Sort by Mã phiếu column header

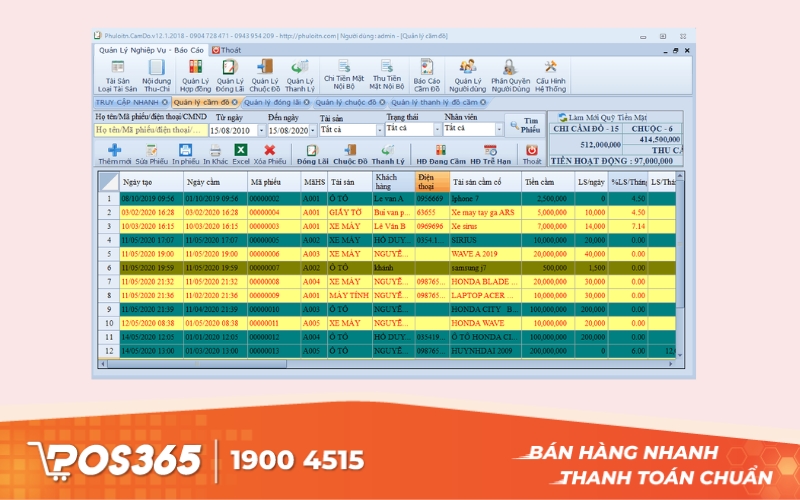point(274,182)
